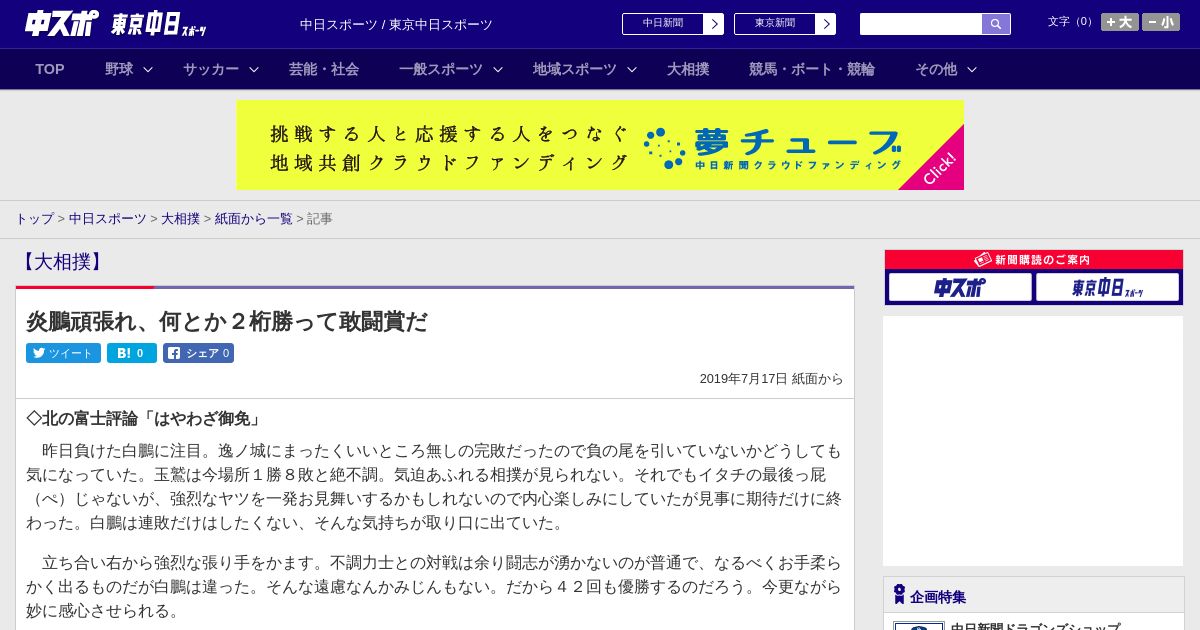Click the 【大相撲】 section heading

tap(62, 262)
